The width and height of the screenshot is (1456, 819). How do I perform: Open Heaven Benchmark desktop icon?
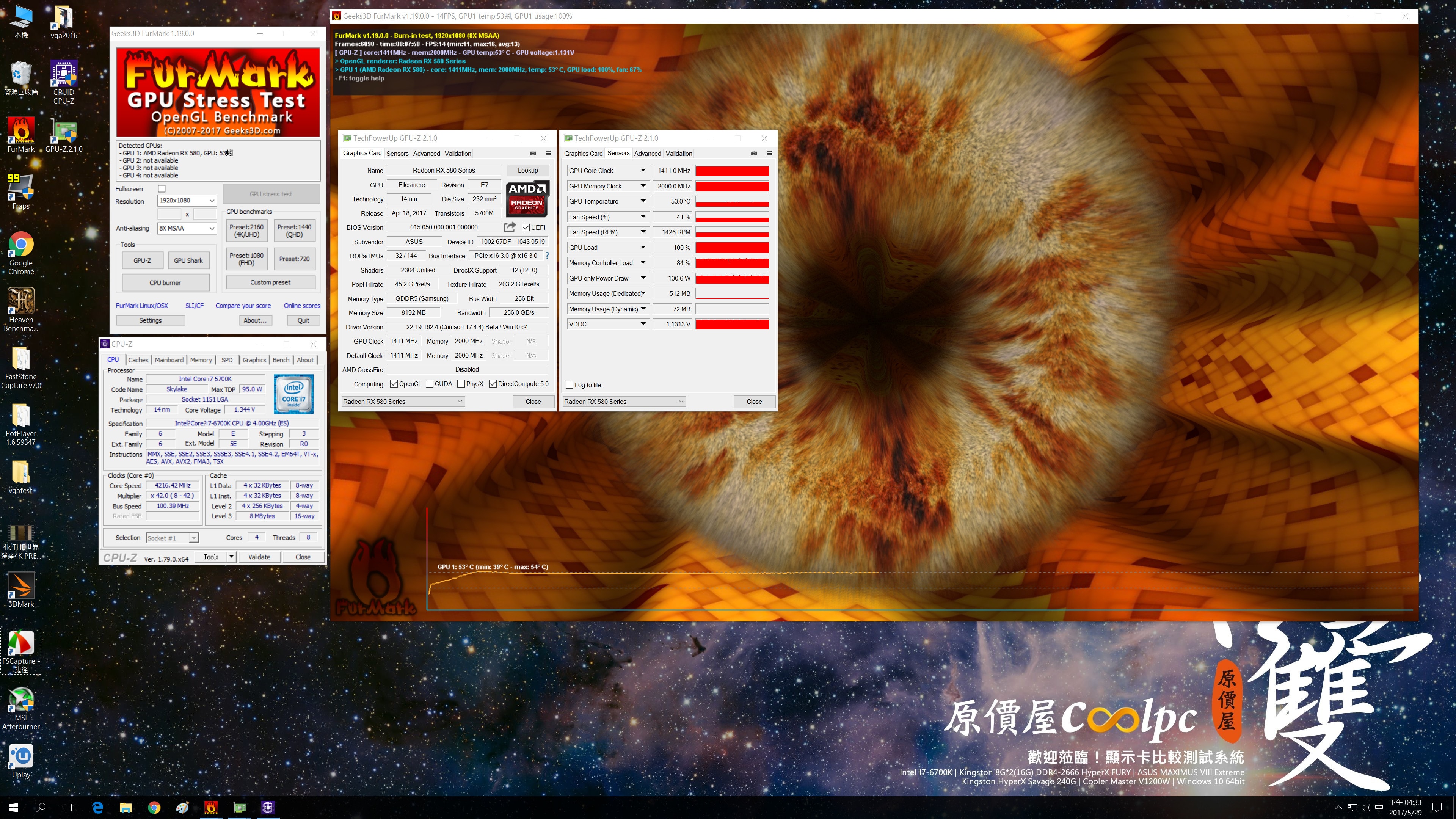tap(21, 309)
